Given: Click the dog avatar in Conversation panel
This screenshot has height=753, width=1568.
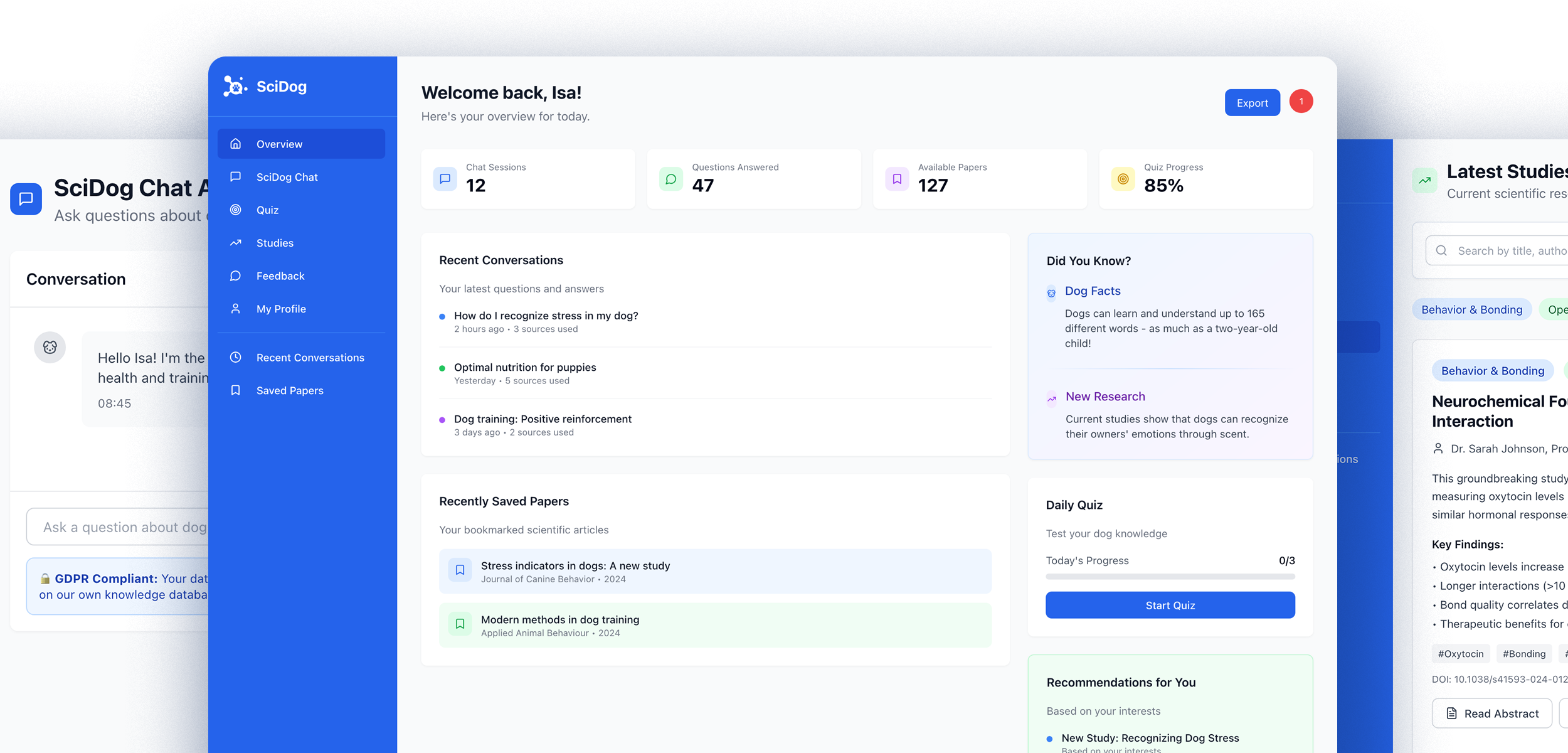Looking at the screenshot, I should coord(50,348).
